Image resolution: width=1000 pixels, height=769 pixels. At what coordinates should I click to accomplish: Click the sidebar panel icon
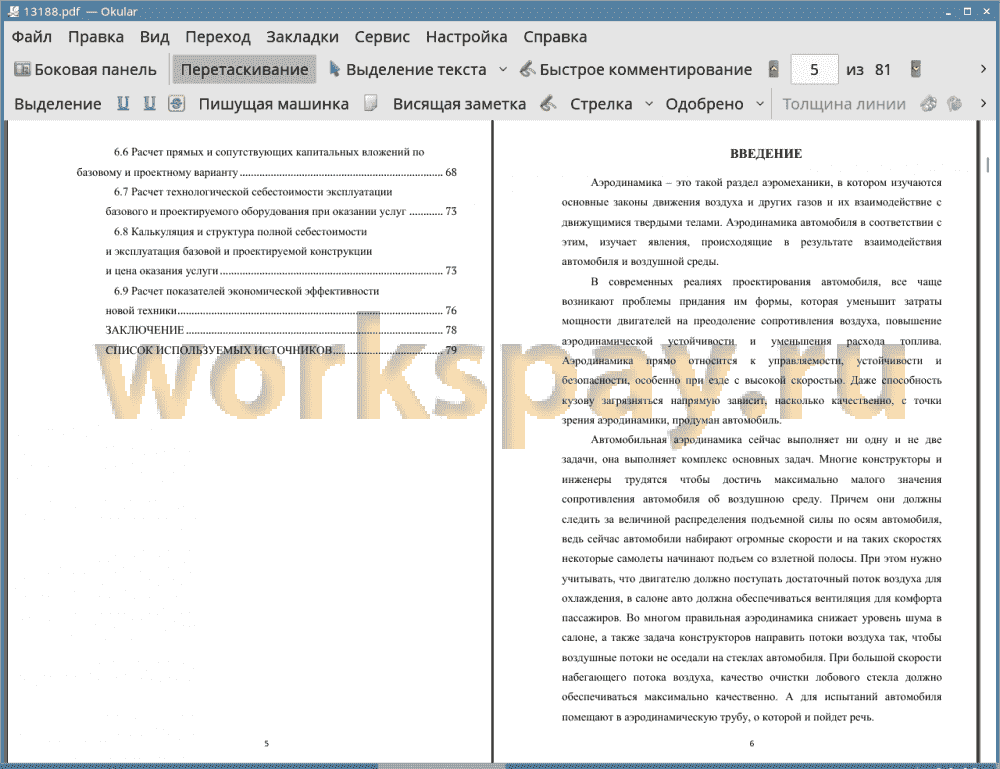[22, 69]
